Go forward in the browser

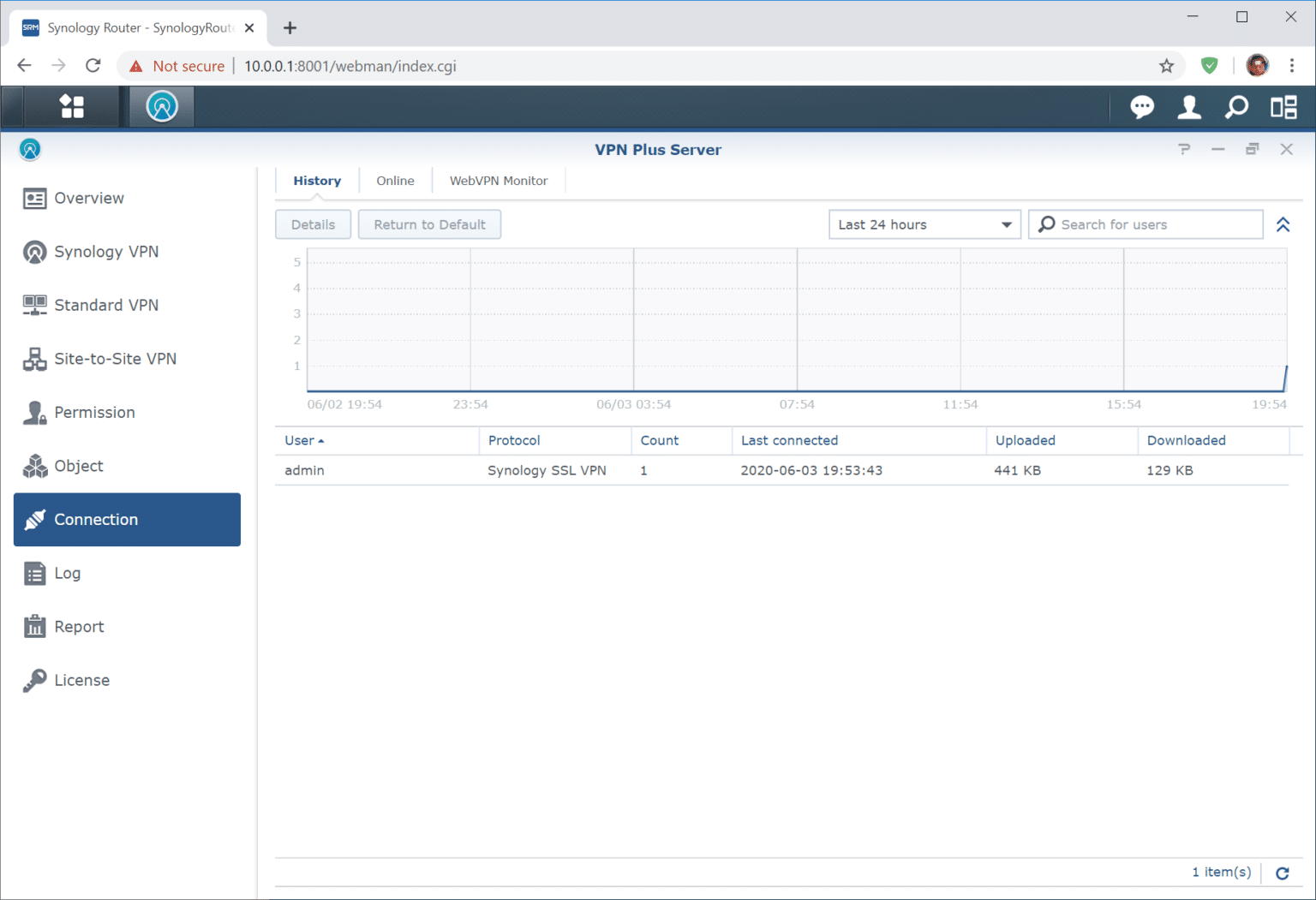coord(58,66)
